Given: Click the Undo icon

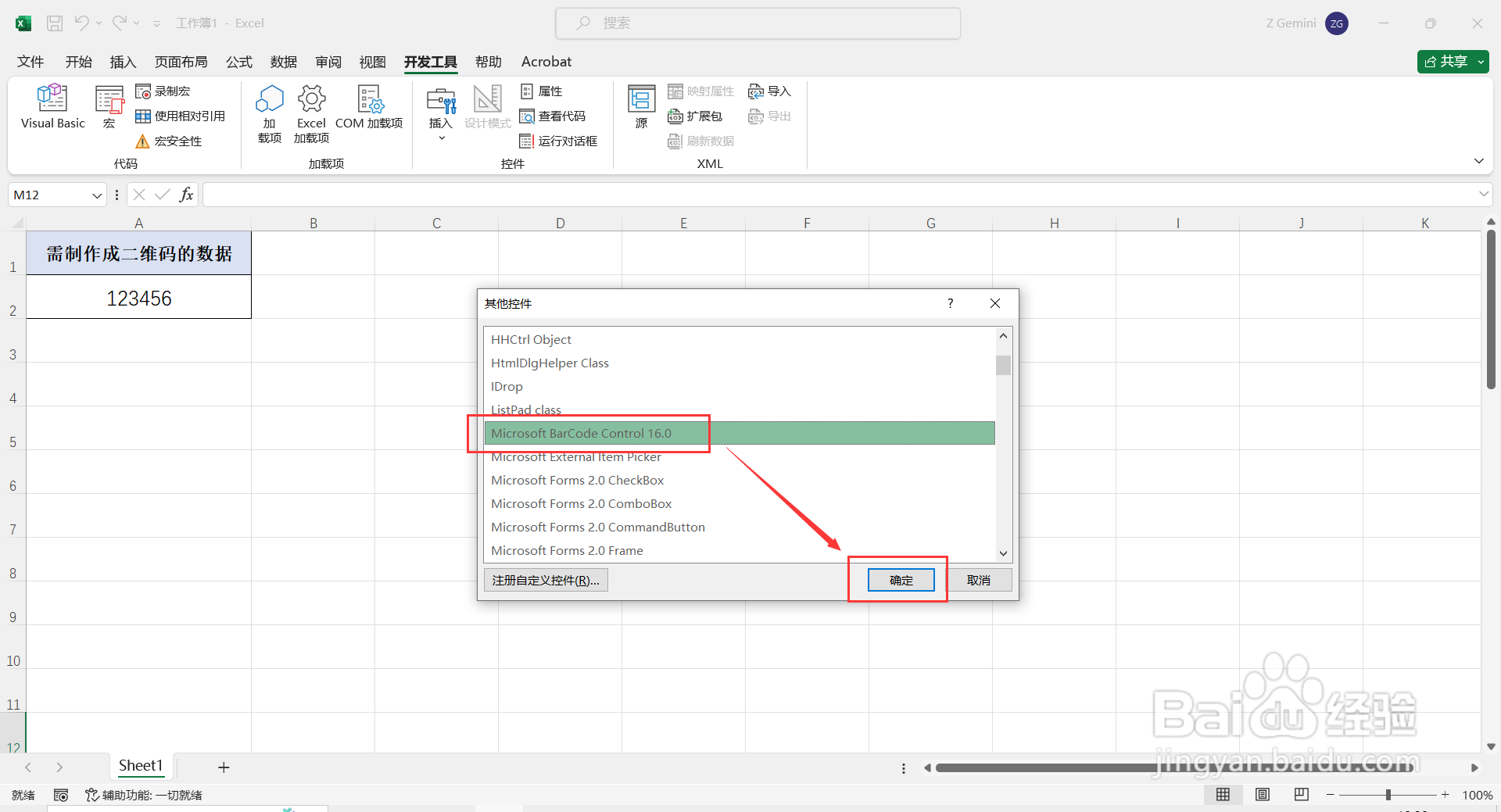Looking at the screenshot, I should (x=81, y=23).
